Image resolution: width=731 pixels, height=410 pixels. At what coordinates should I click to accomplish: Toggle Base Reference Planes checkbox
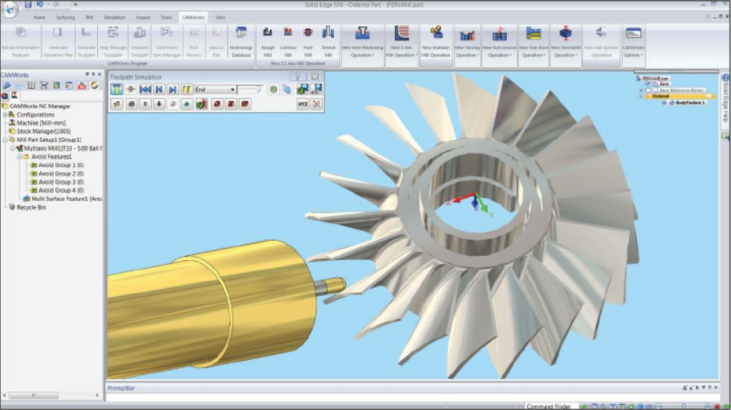pos(648,90)
